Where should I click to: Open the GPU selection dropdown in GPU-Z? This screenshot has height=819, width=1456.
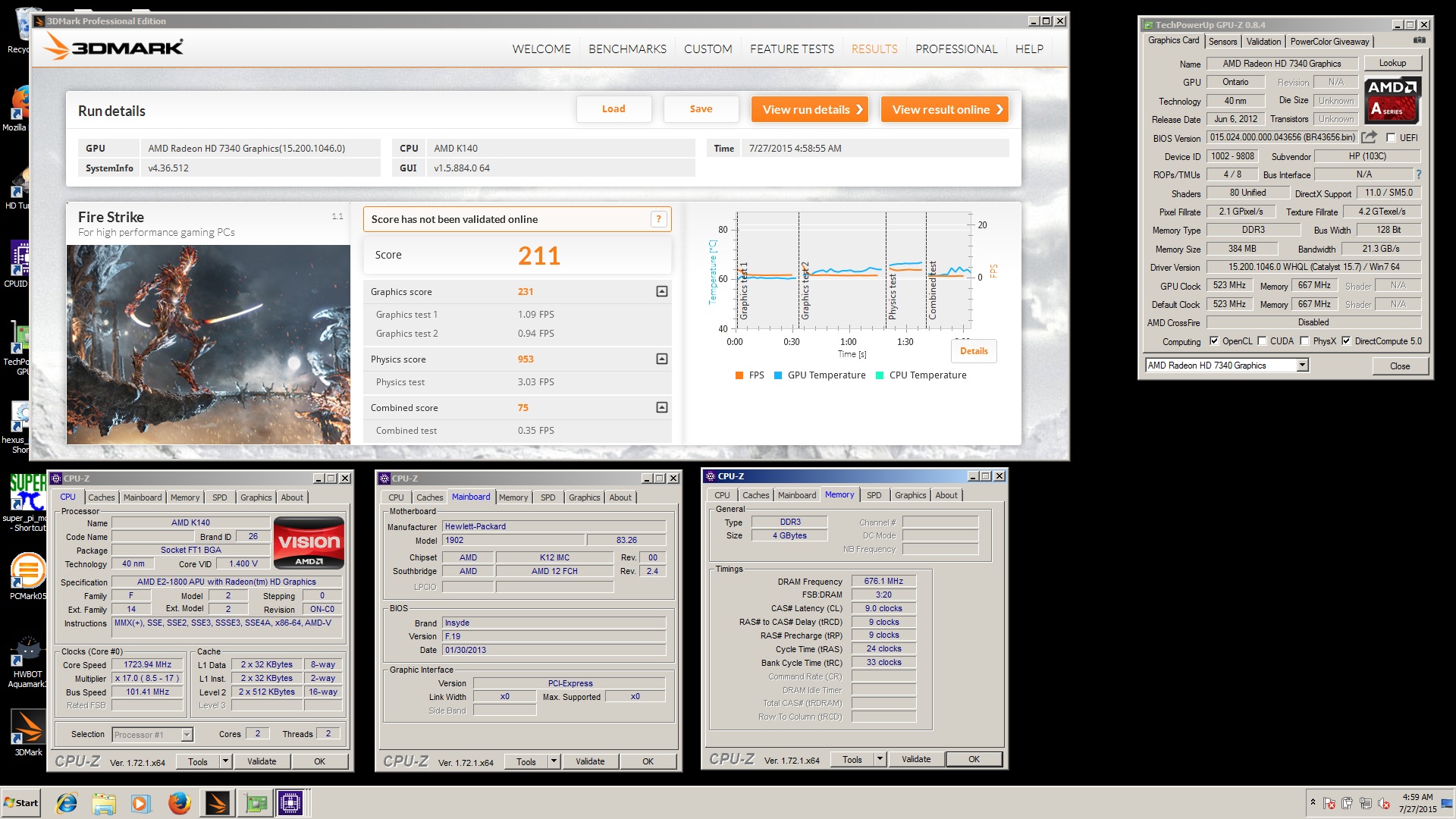[1302, 366]
